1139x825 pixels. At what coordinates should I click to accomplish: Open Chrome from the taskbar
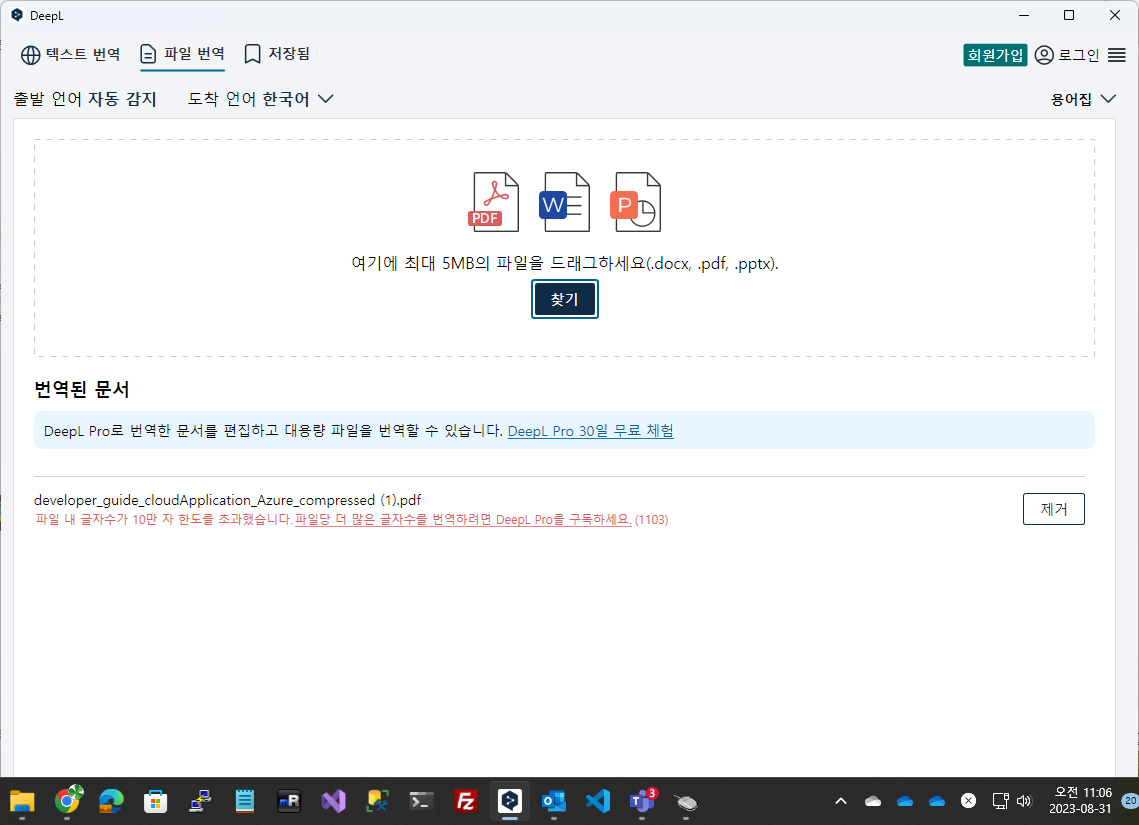pos(68,801)
